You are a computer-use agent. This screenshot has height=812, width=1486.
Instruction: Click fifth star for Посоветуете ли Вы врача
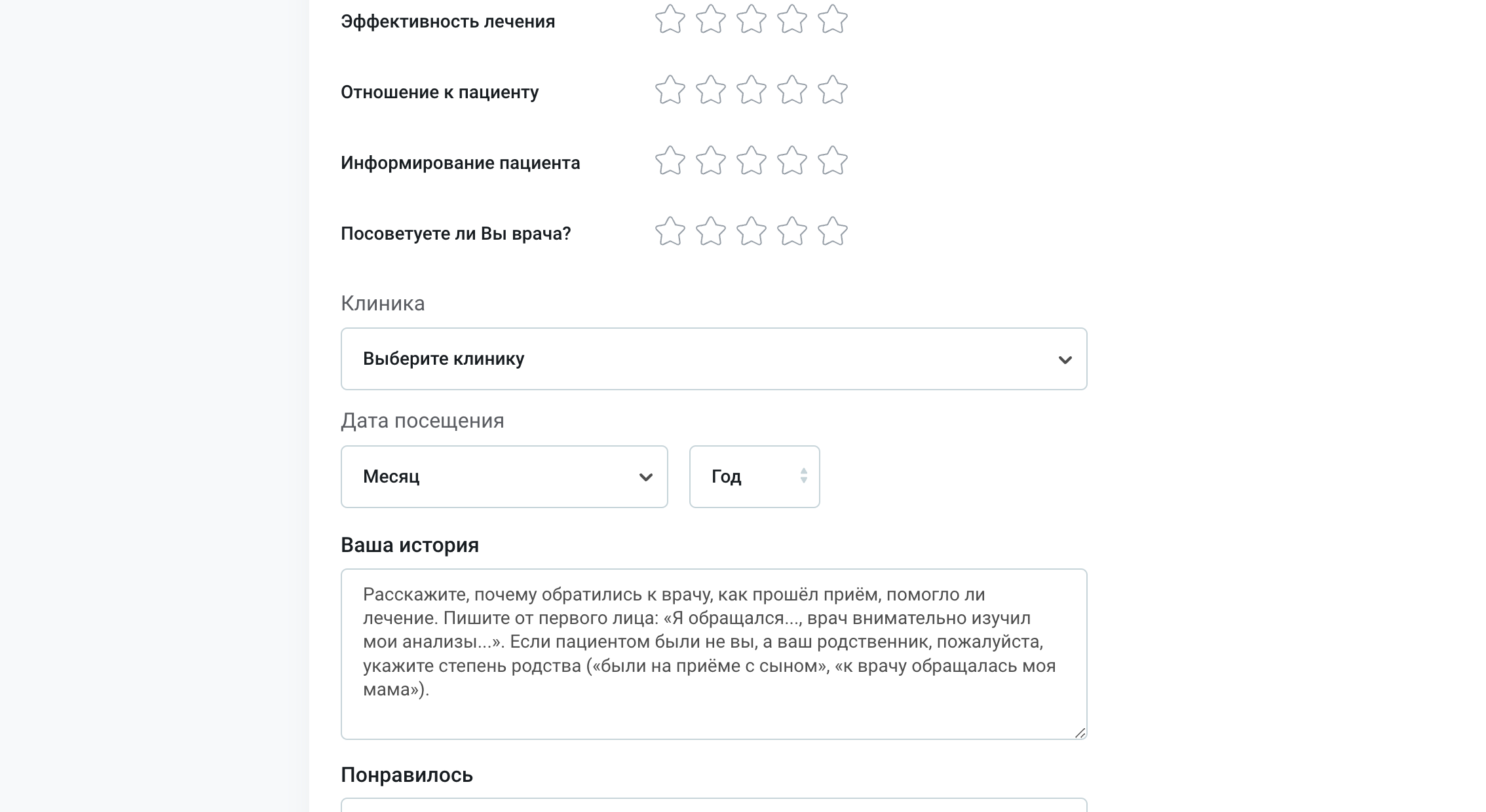pos(833,232)
